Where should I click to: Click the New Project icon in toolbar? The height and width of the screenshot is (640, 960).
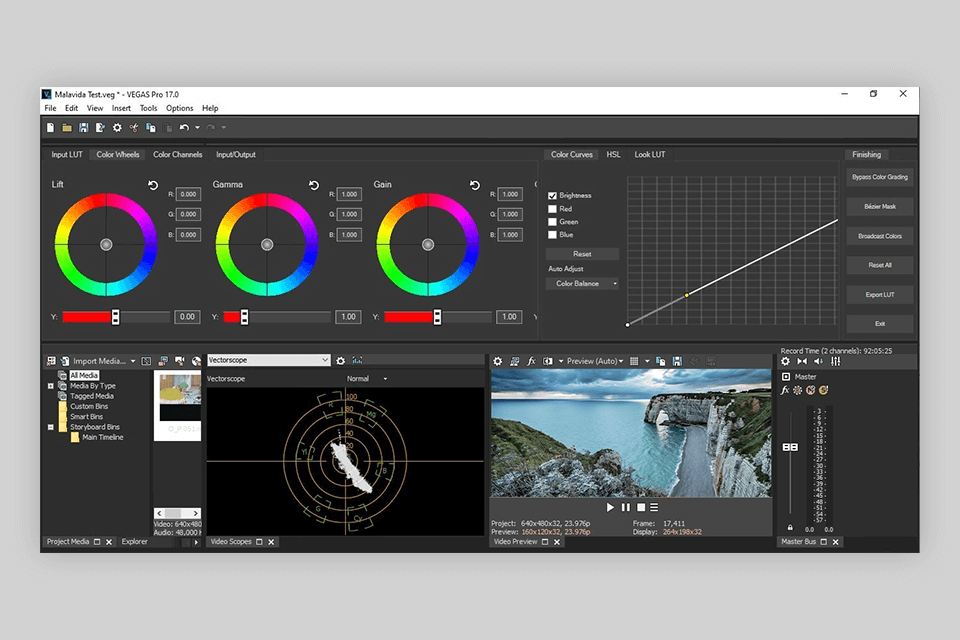pyautogui.click(x=50, y=127)
